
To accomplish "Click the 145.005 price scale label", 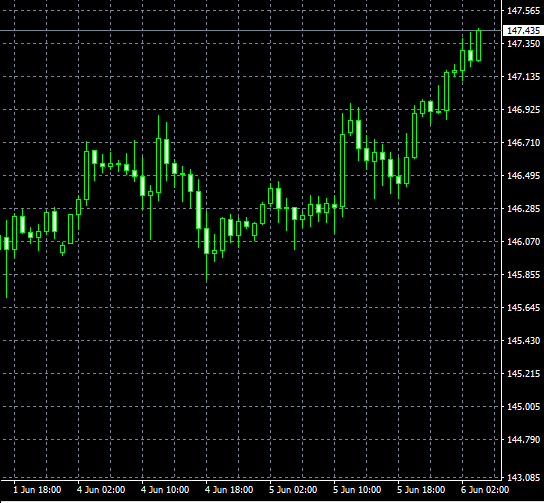I will click(x=524, y=407).
